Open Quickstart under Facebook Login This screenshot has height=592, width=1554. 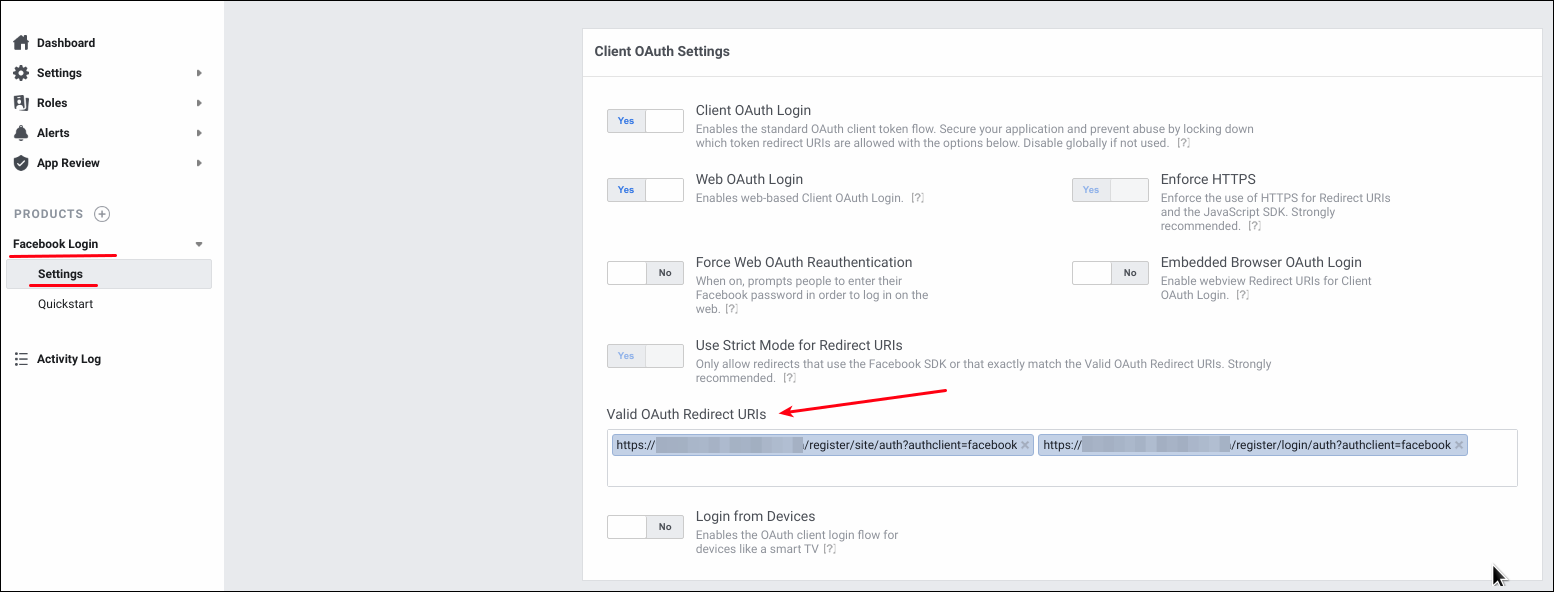tap(65, 304)
